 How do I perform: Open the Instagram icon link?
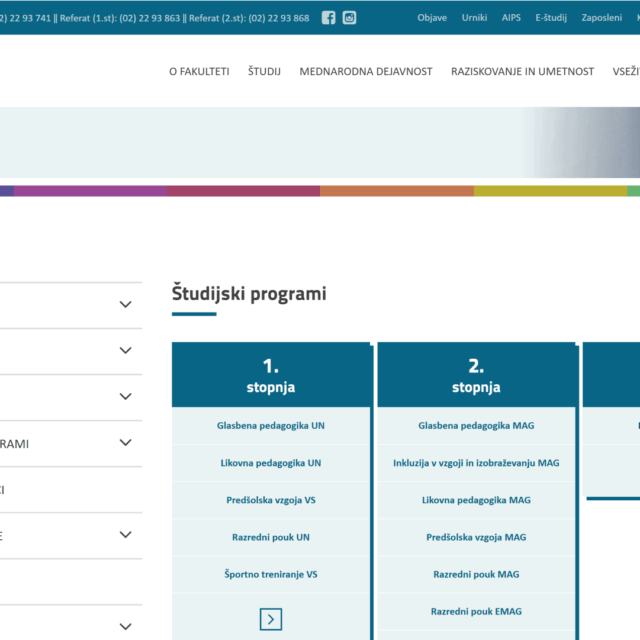[x=349, y=18]
